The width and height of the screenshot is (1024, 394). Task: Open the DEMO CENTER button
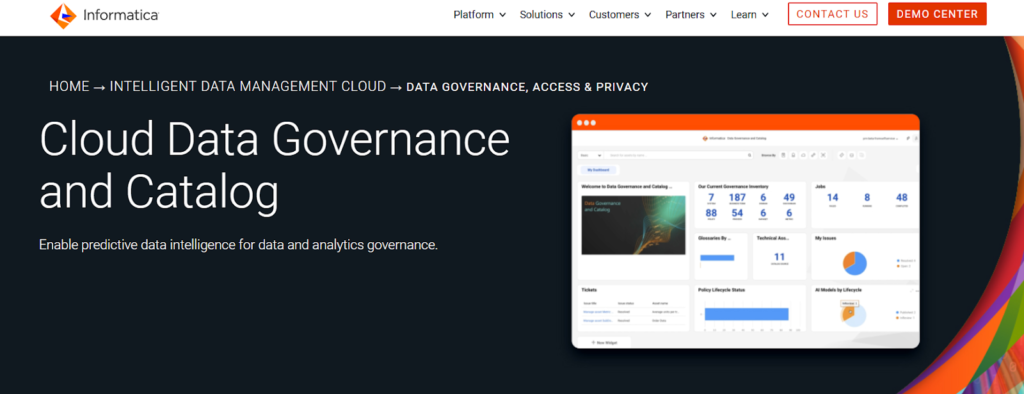pyautogui.click(x=937, y=14)
